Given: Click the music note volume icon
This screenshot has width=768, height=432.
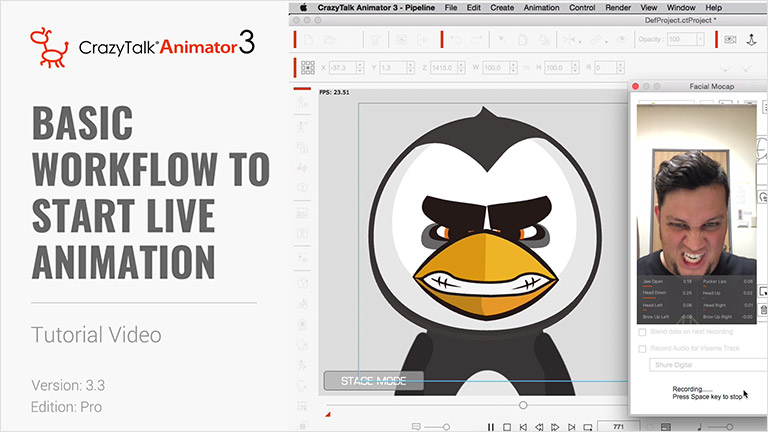Looking at the screenshot, I should click(699, 427).
